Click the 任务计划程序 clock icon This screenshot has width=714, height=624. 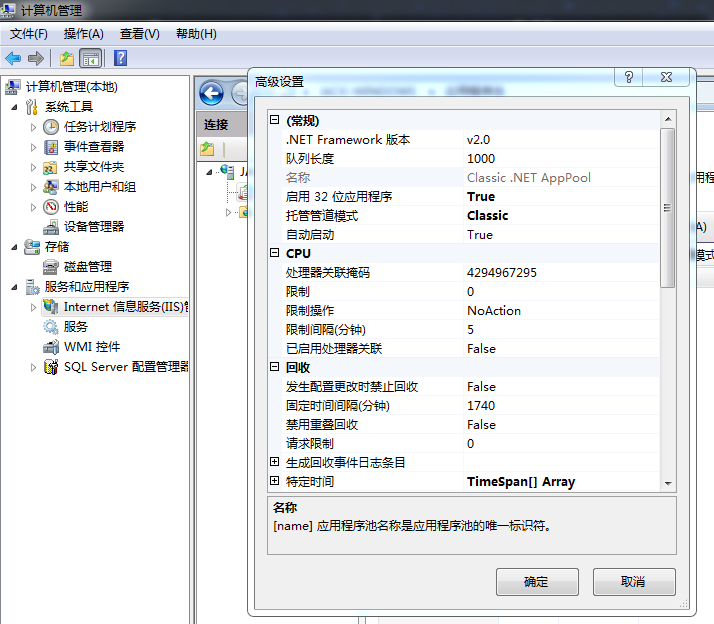pos(51,127)
